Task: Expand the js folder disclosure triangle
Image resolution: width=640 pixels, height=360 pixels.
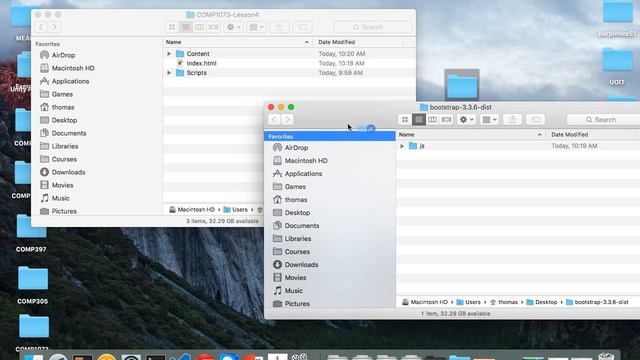Action: point(402,146)
